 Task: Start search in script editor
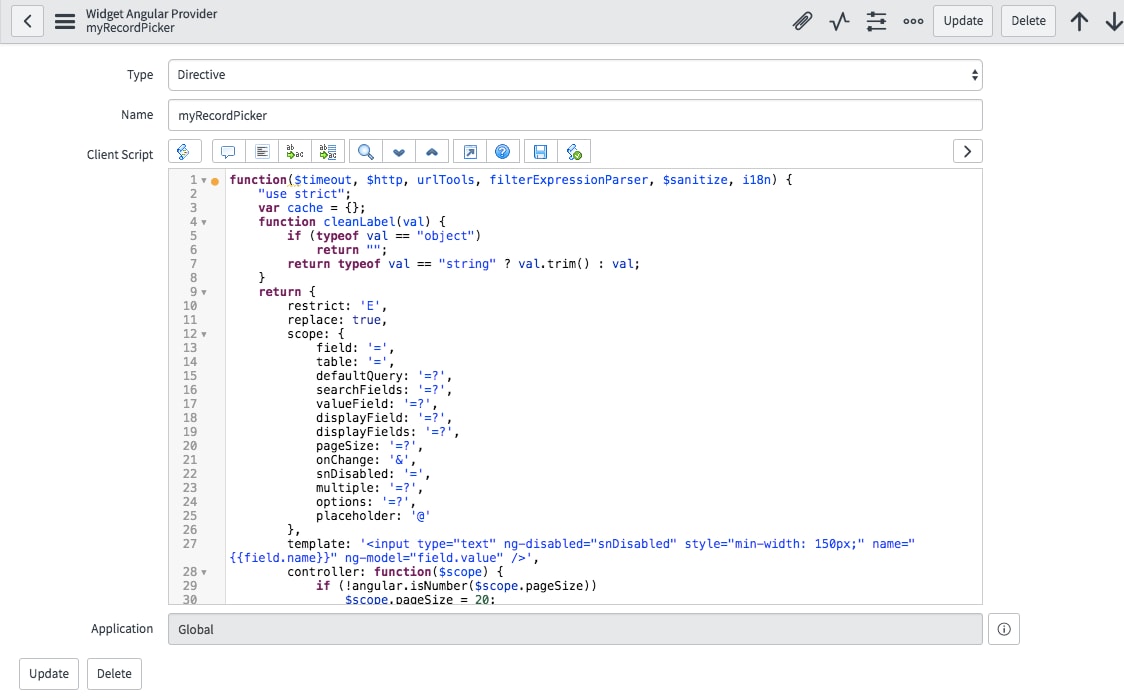tap(366, 152)
